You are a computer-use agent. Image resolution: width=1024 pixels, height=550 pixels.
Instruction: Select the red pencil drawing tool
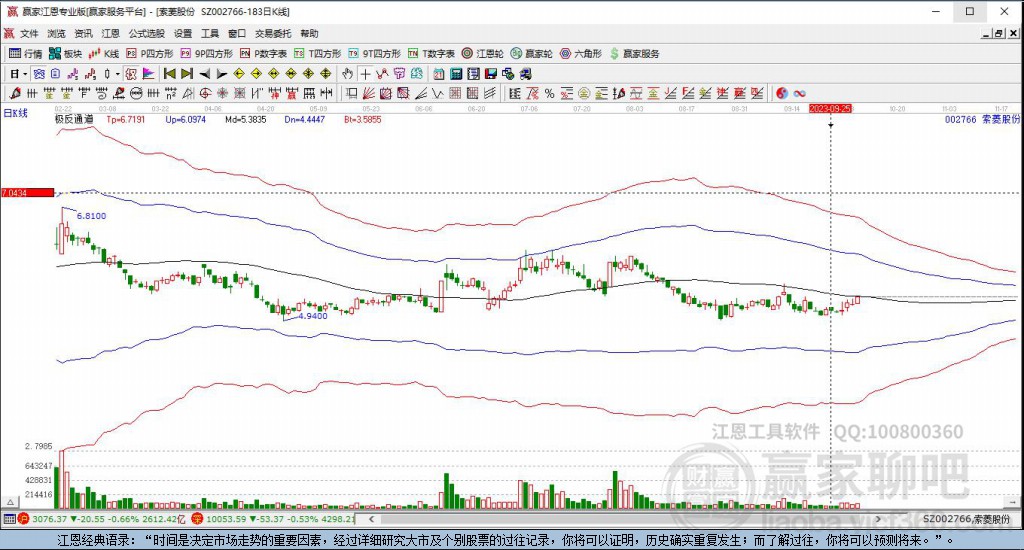15,93
